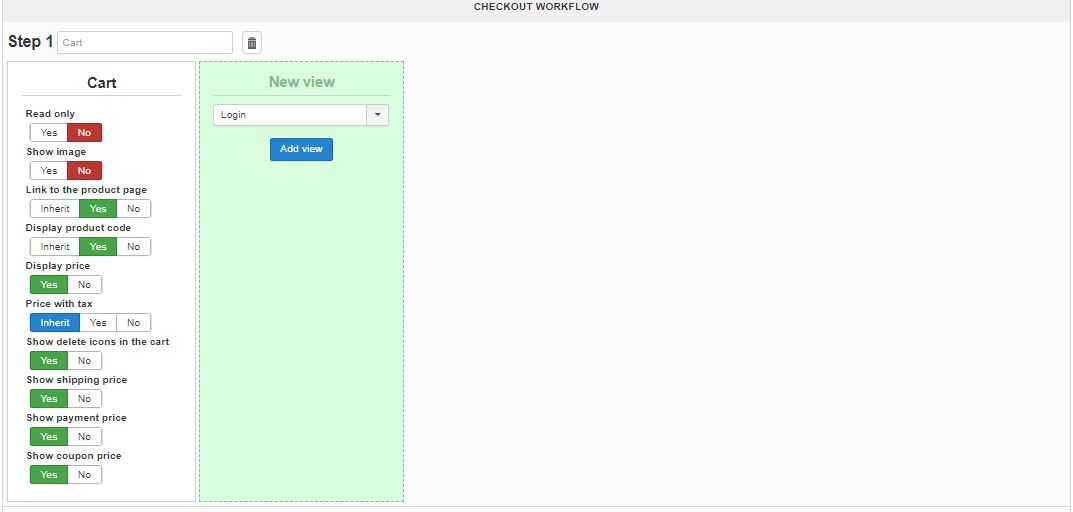Click the New view heading

(302, 81)
